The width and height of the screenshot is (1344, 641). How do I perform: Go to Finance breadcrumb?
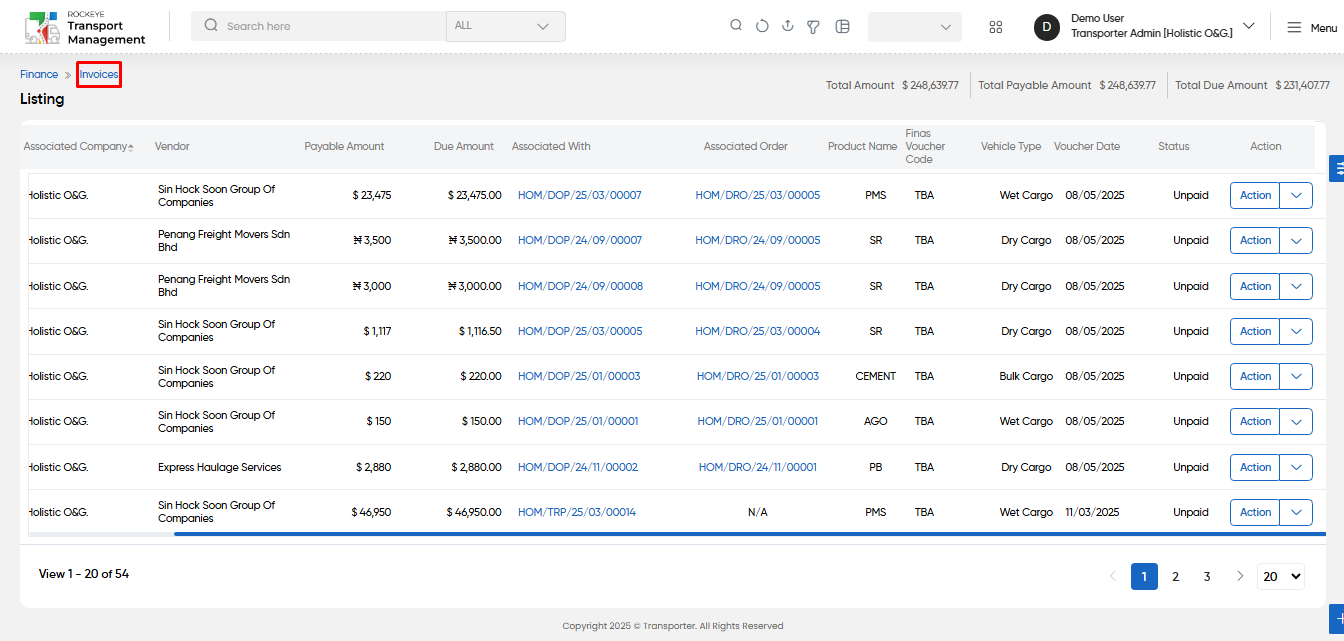pos(39,74)
